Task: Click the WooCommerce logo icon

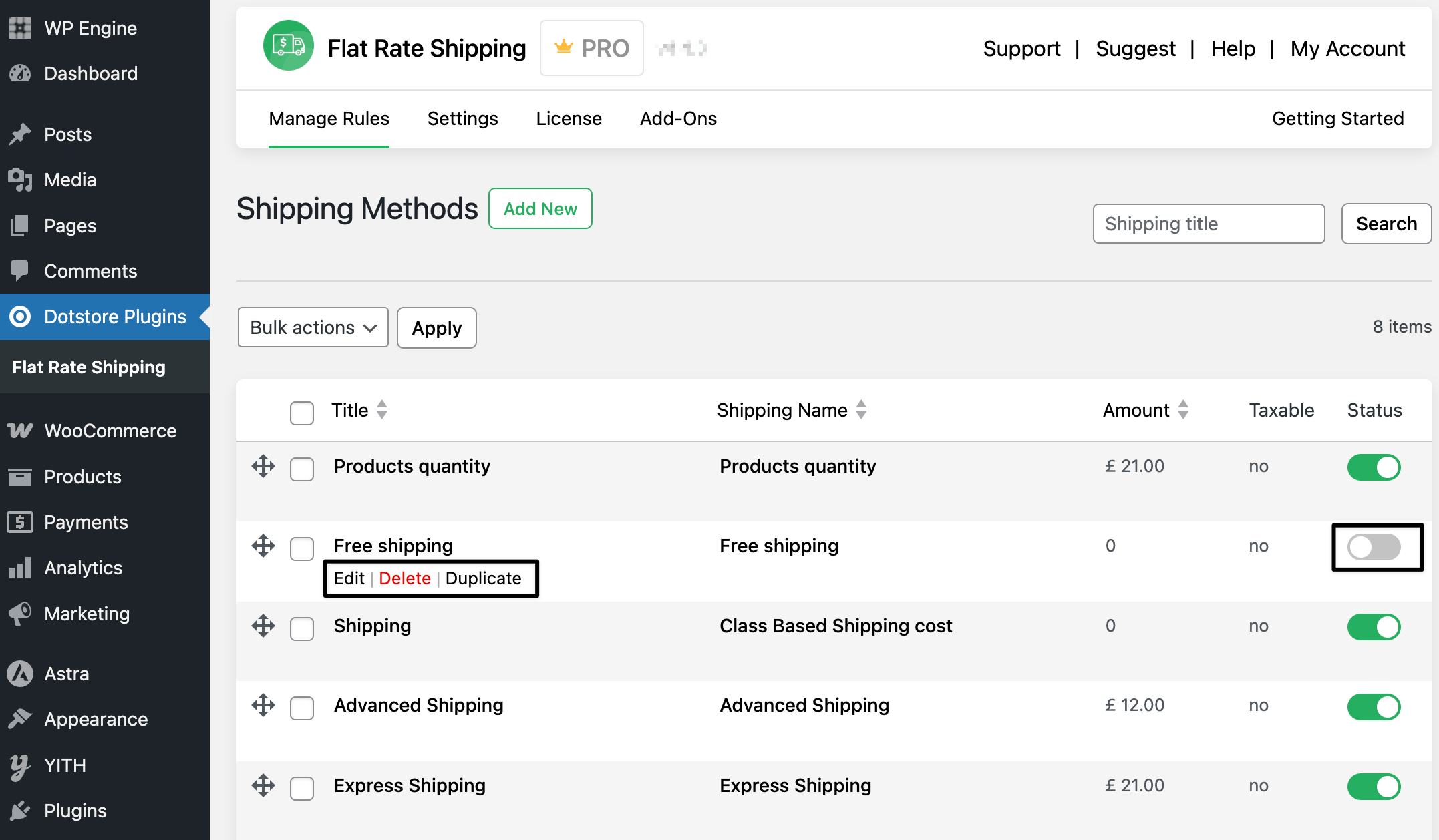Action: pyautogui.click(x=20, y=431)
